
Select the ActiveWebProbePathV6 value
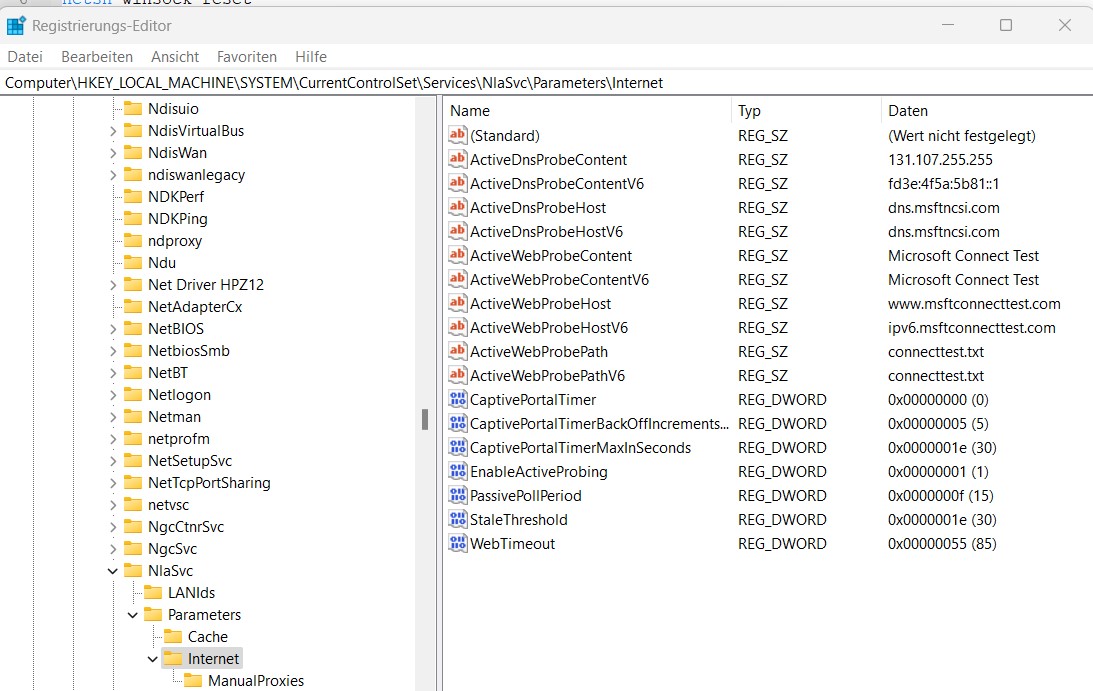click(548, 376)
